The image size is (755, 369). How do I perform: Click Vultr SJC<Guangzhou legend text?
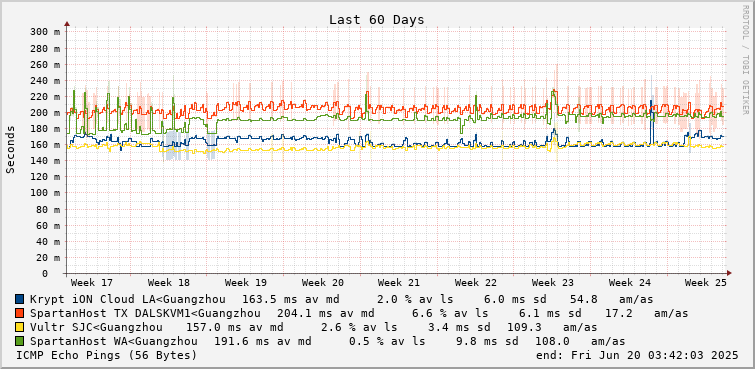96,328
